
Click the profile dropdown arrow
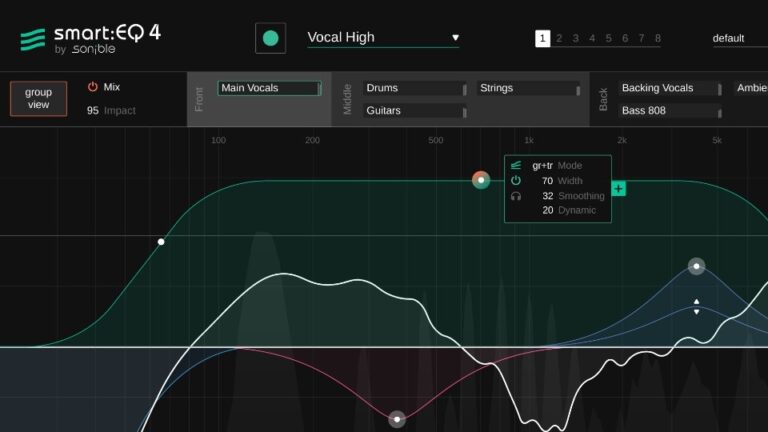click(456, 37)
